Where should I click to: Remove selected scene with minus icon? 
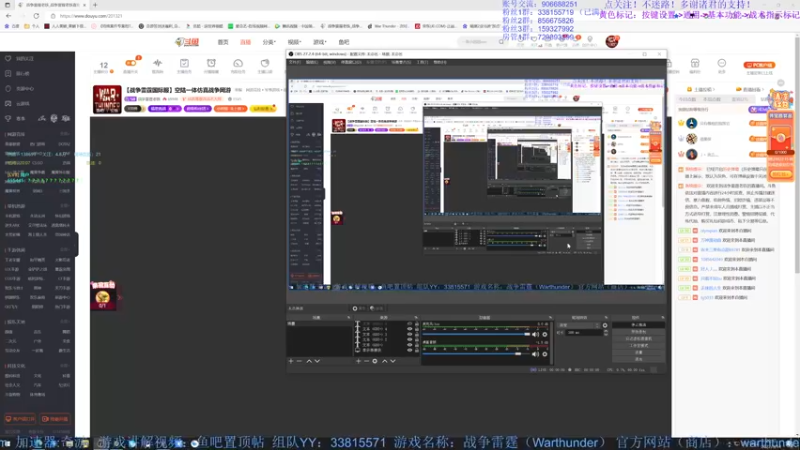pyautogui.click(x=299, y=361)
